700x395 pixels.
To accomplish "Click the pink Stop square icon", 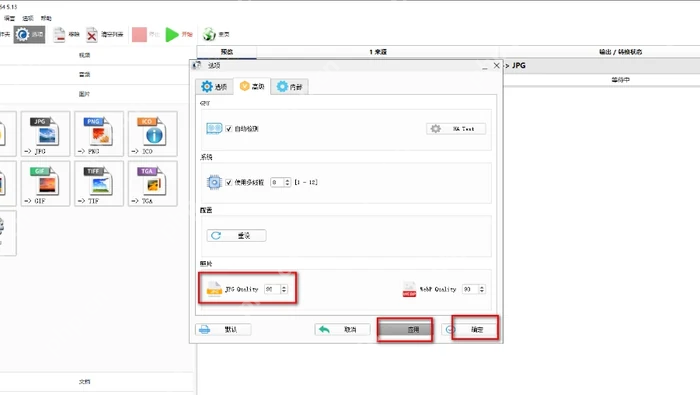I will [139, 34].
